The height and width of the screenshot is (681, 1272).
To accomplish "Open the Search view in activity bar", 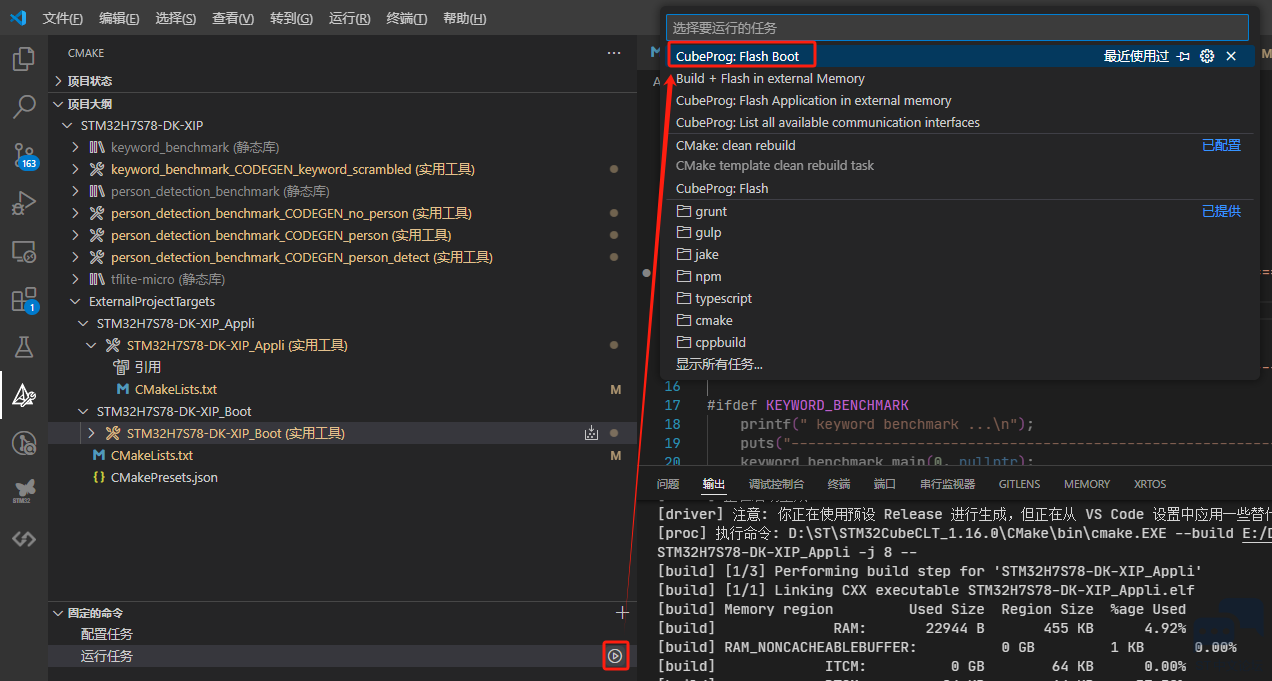I will [x=23, y=107].
